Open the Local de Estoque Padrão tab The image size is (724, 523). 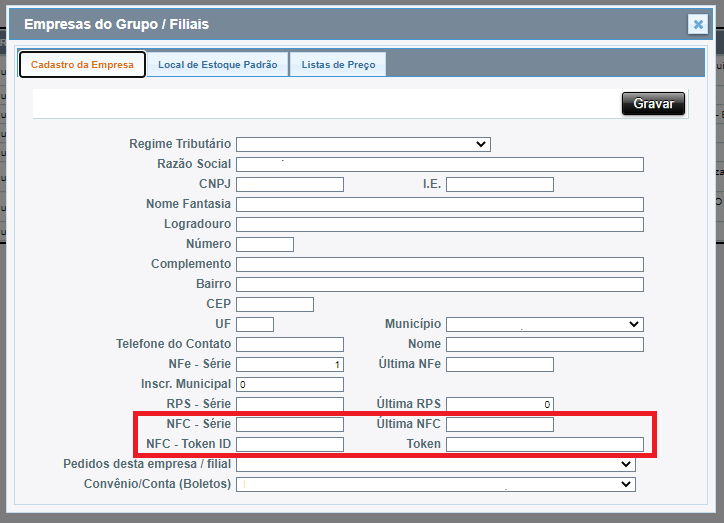(x=218, y=65)
